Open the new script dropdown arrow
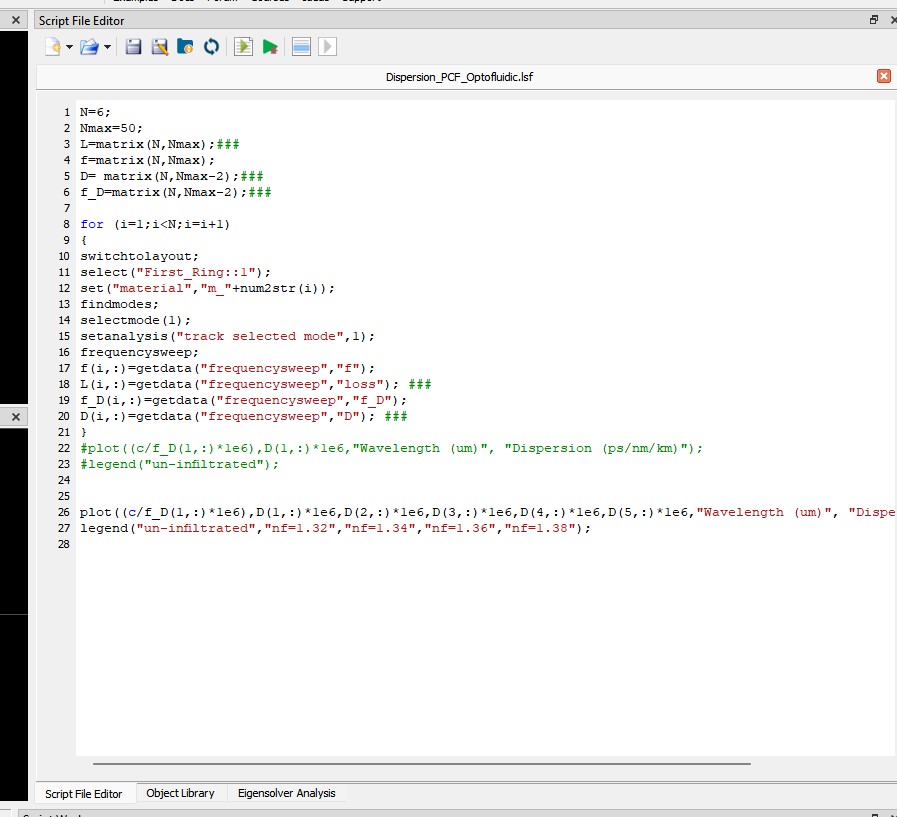The height and width of the screenshot is (817, 897). pyautogui.click(x=69, y=47)
